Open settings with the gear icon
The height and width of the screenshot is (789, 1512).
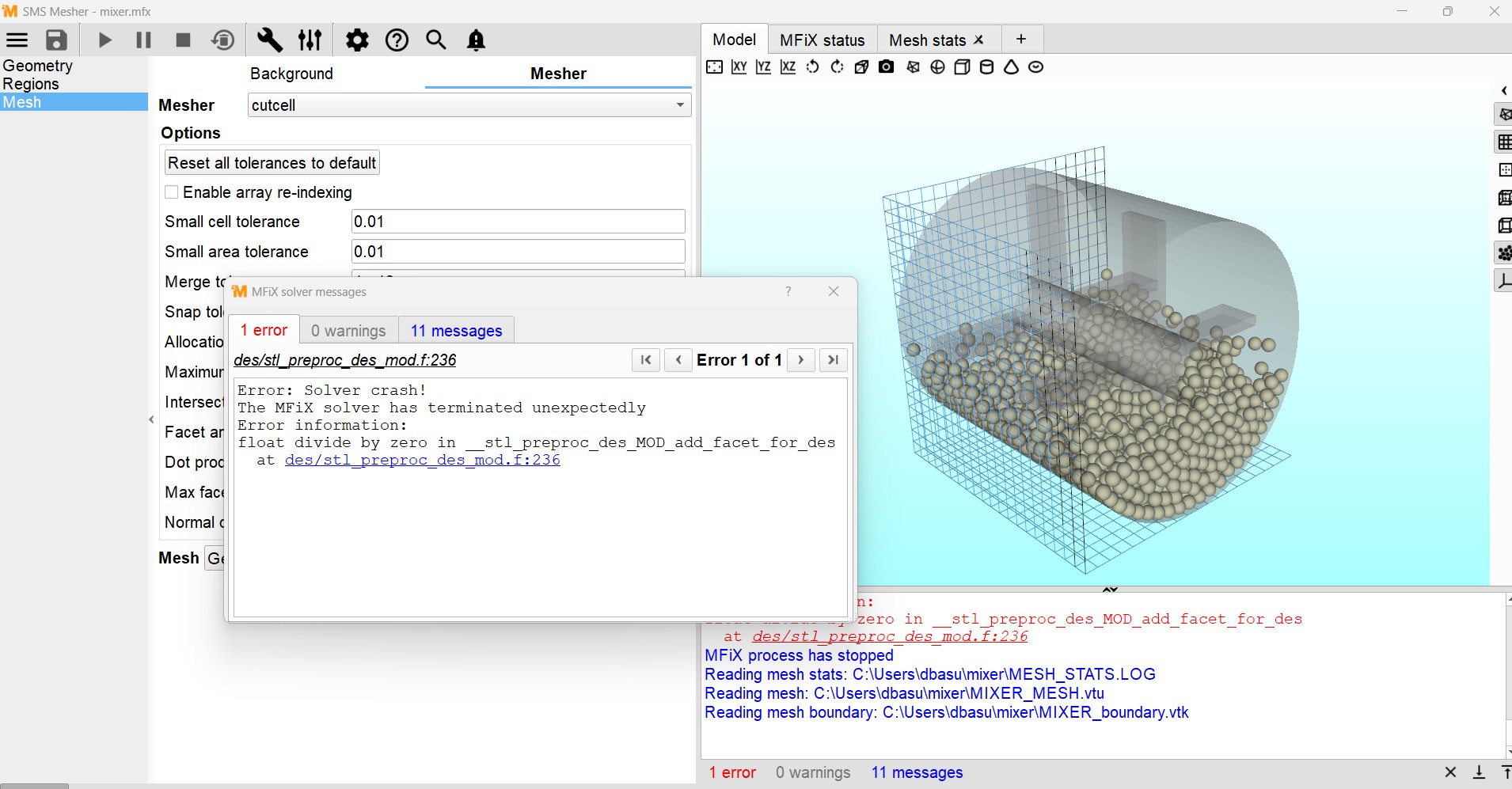point(357,40)
